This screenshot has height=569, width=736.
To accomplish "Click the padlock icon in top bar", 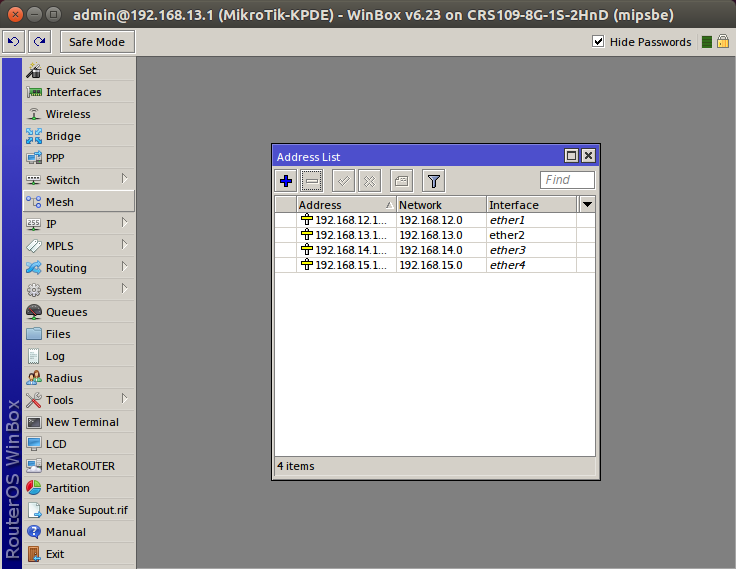I will click(723, 41).
